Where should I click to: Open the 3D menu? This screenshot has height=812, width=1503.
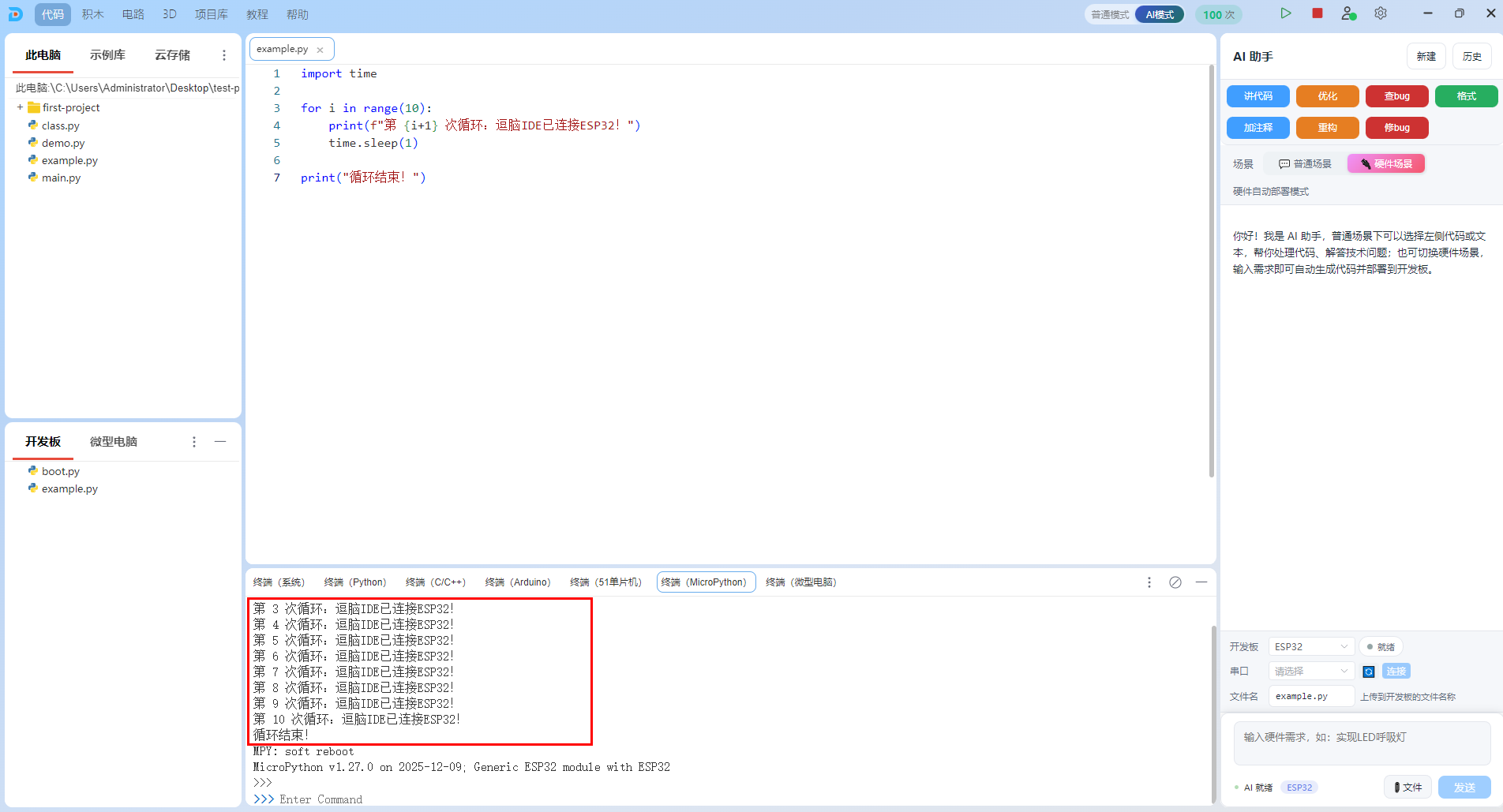[170, 14]
